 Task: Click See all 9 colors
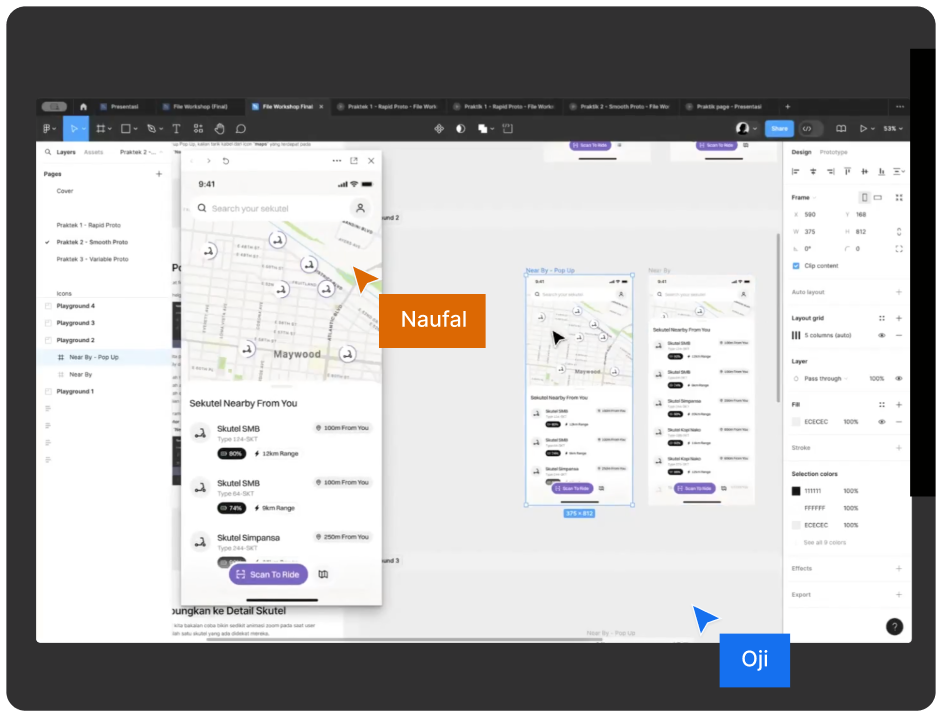pyautogui.click(x=824, y=543)
